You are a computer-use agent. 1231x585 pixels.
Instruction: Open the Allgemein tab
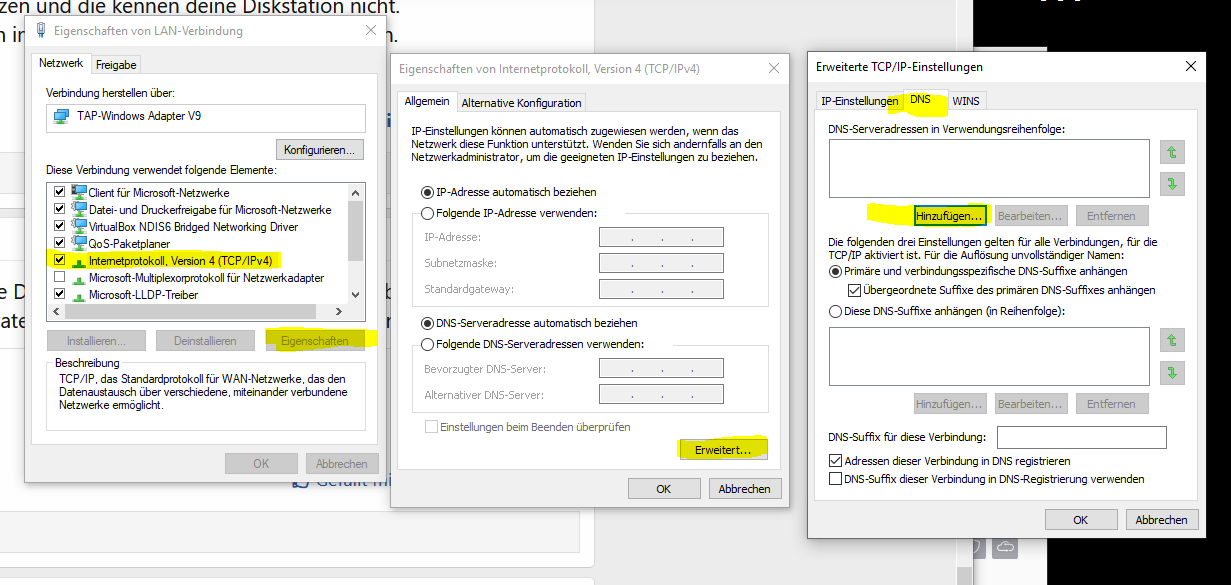pyautogui.click(x=427, y=101)
